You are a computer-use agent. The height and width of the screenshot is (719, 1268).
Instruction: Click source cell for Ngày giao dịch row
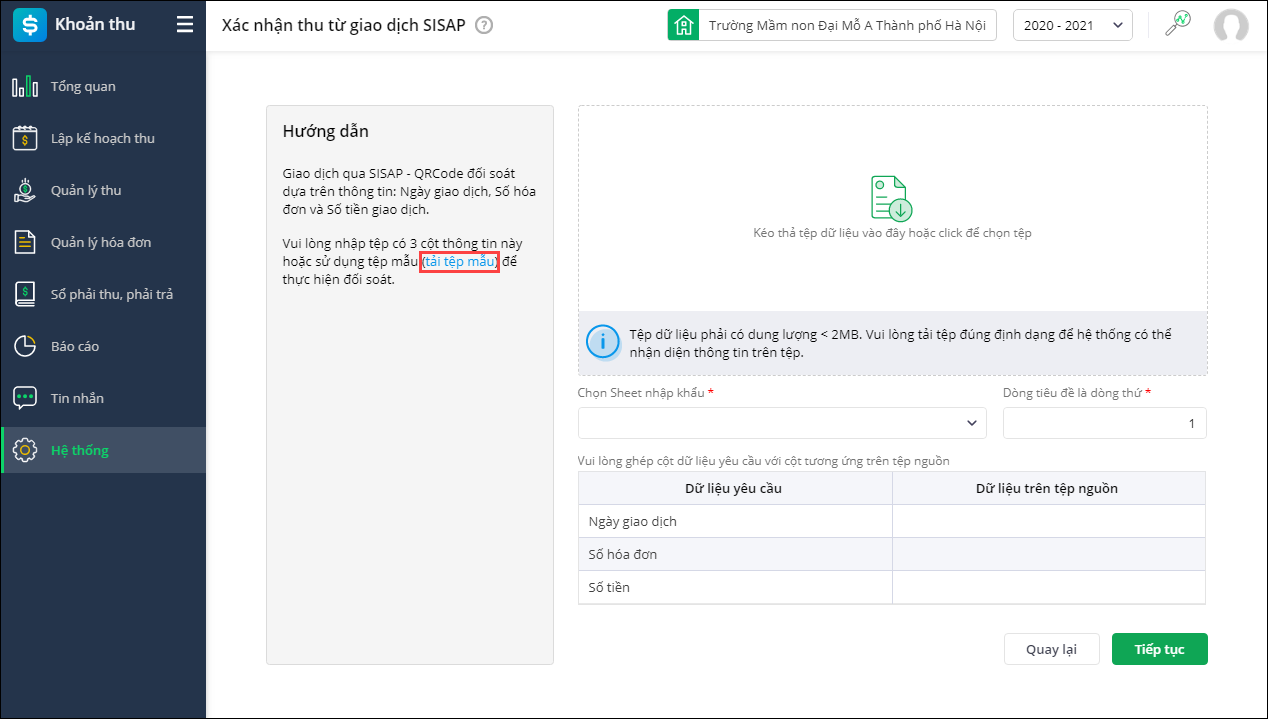1049,521
